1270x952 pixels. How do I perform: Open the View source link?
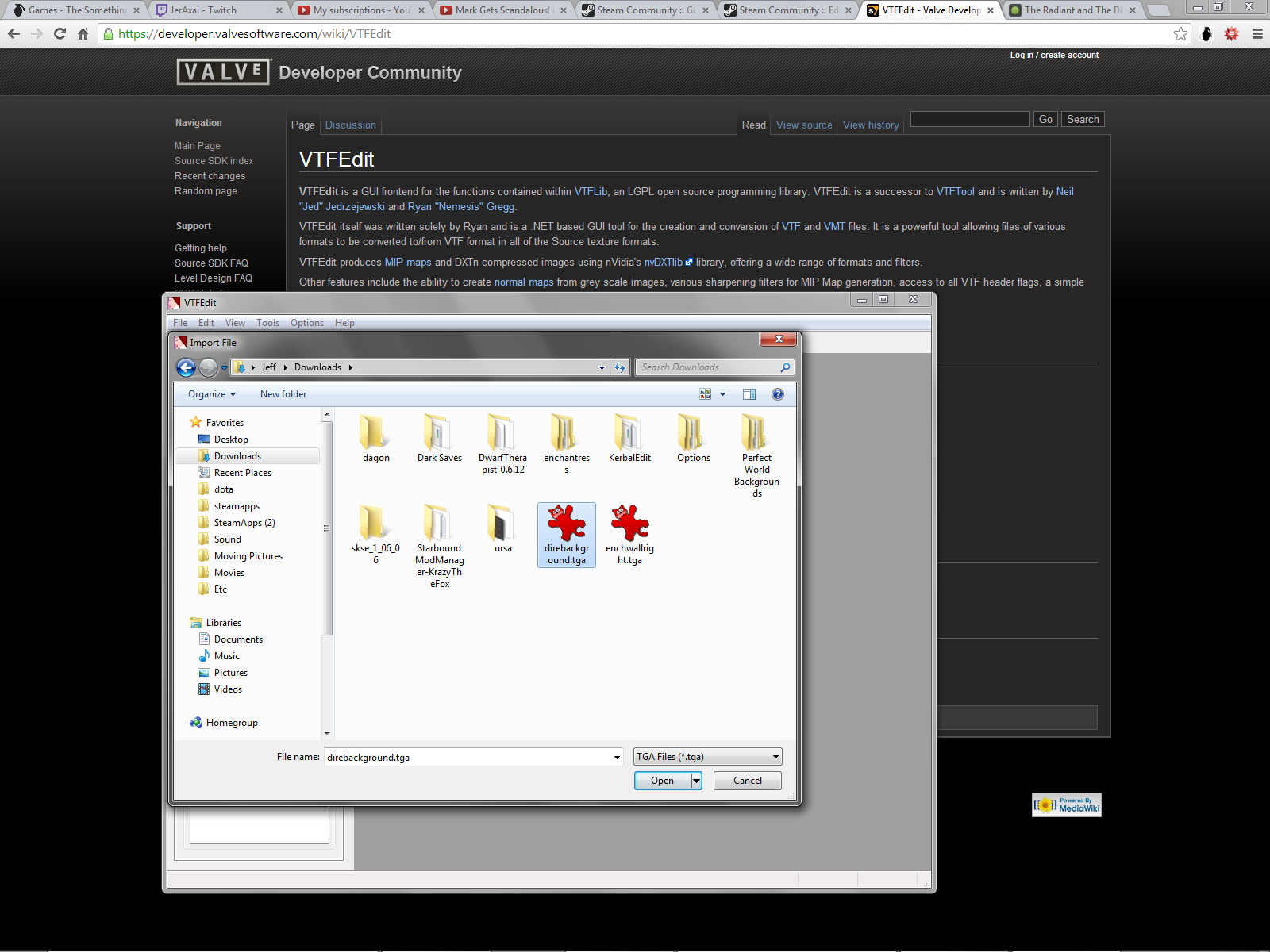pyautogui.click(x=804, y=125)
